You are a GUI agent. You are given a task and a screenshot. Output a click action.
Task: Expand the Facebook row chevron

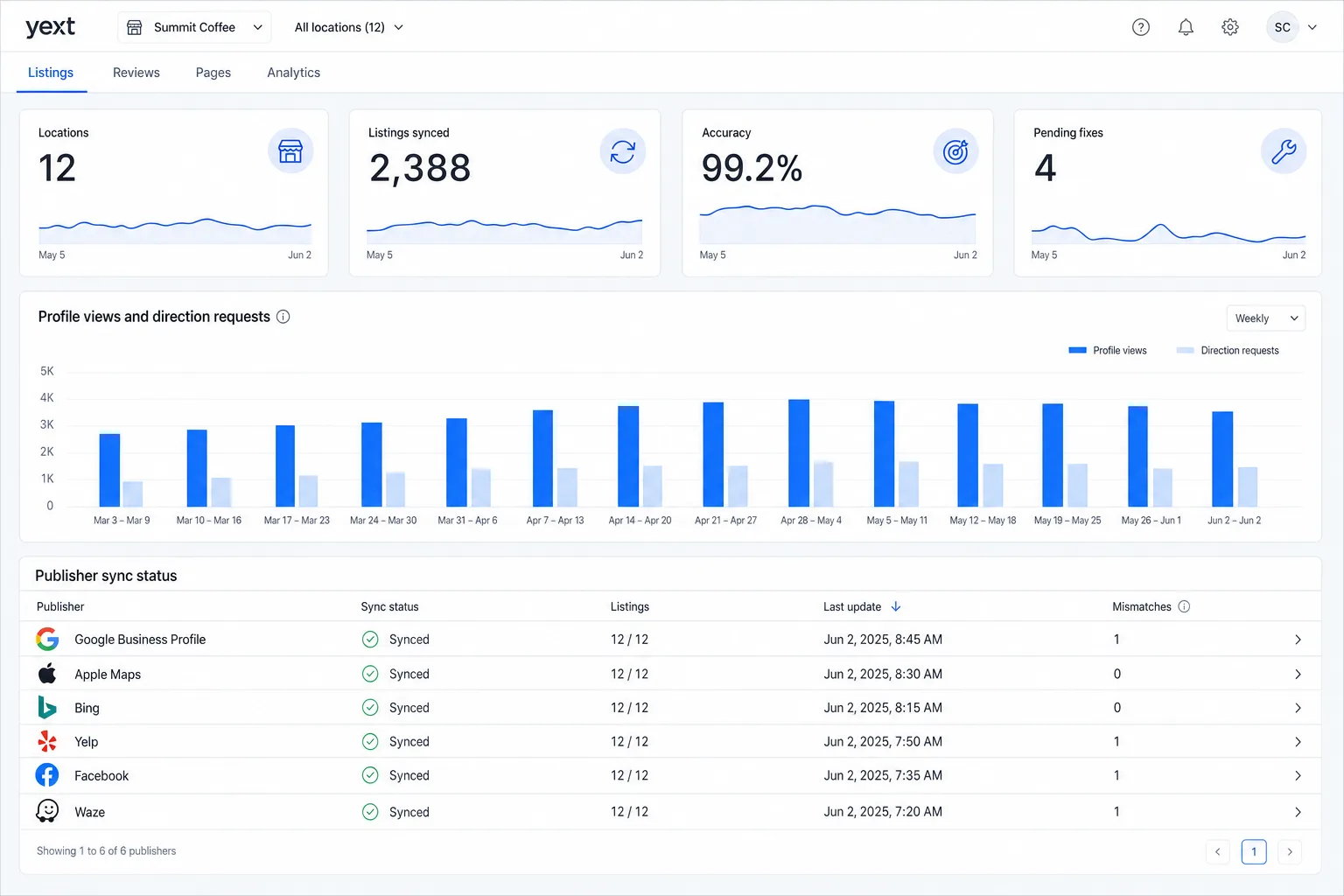click(1298, 776)
